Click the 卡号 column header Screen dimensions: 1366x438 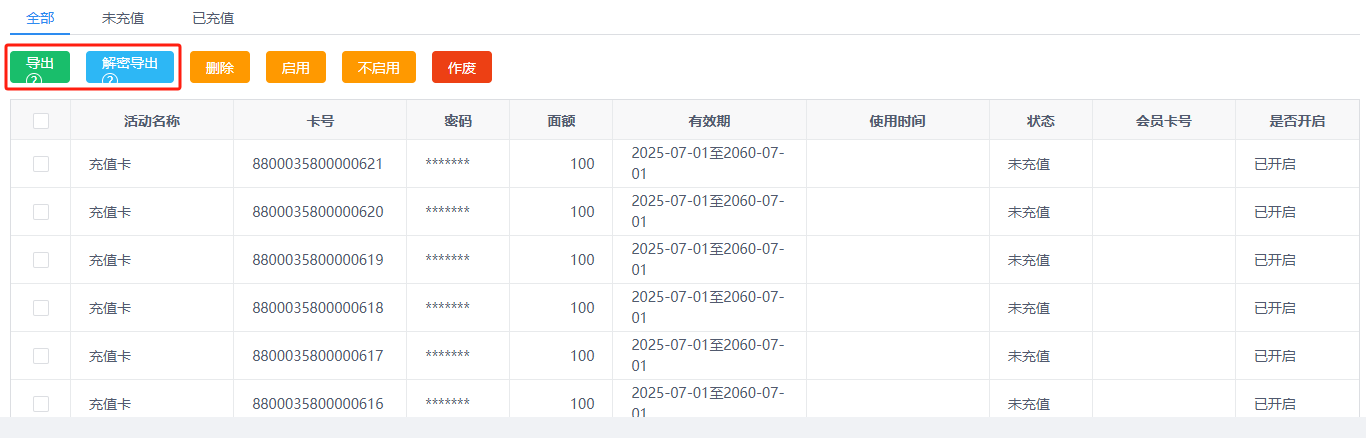[x=320, y=121]
